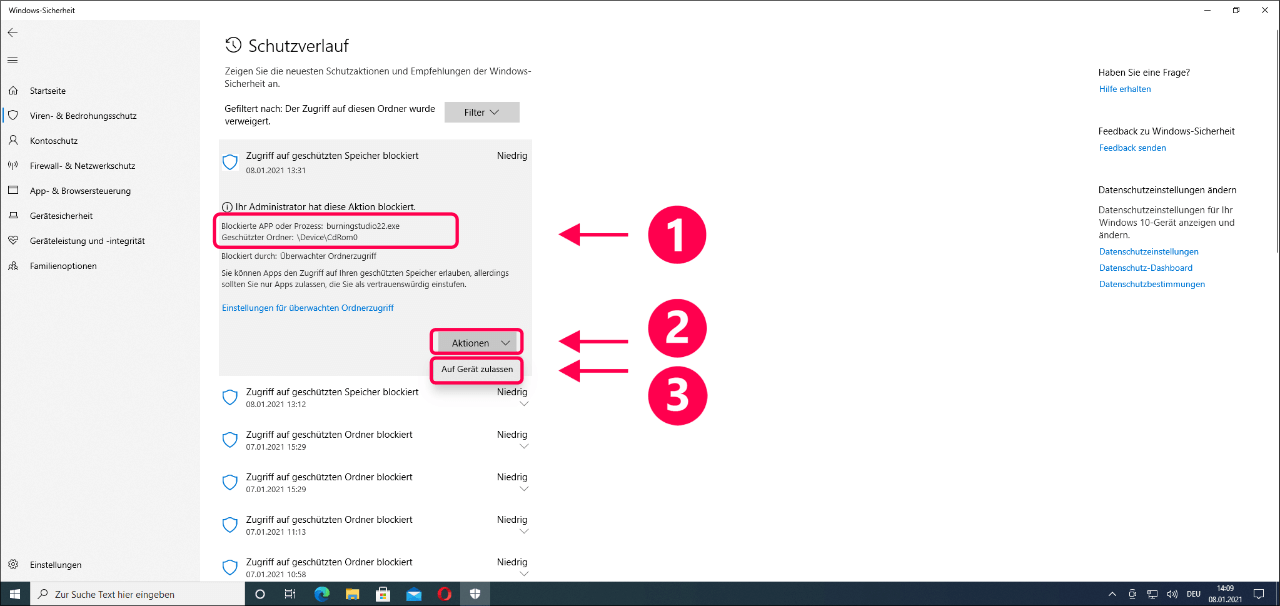
Task: Open Einstellungen für überwachten Ordnerzugriff link
Action: [x=307, y=308]
